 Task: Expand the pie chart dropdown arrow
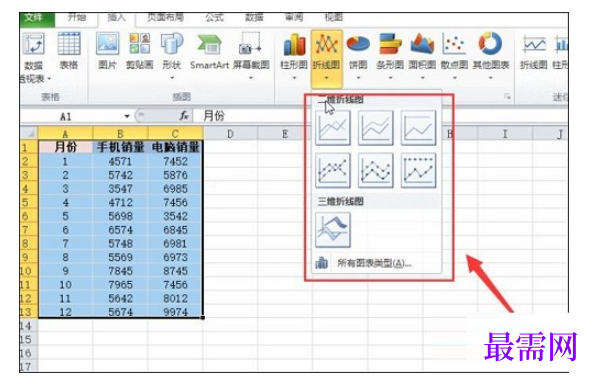[358, 78]
